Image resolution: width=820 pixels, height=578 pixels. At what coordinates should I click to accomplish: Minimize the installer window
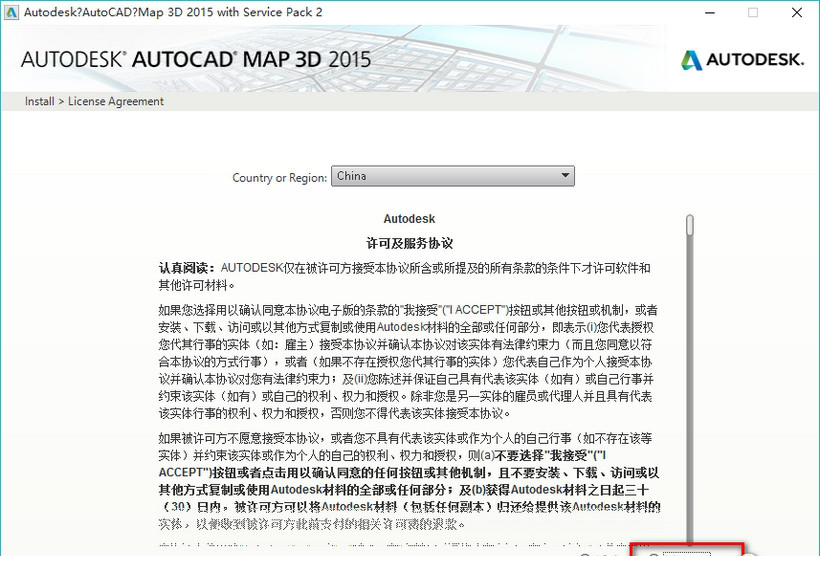pyautogui.click(x=710, y=13)
